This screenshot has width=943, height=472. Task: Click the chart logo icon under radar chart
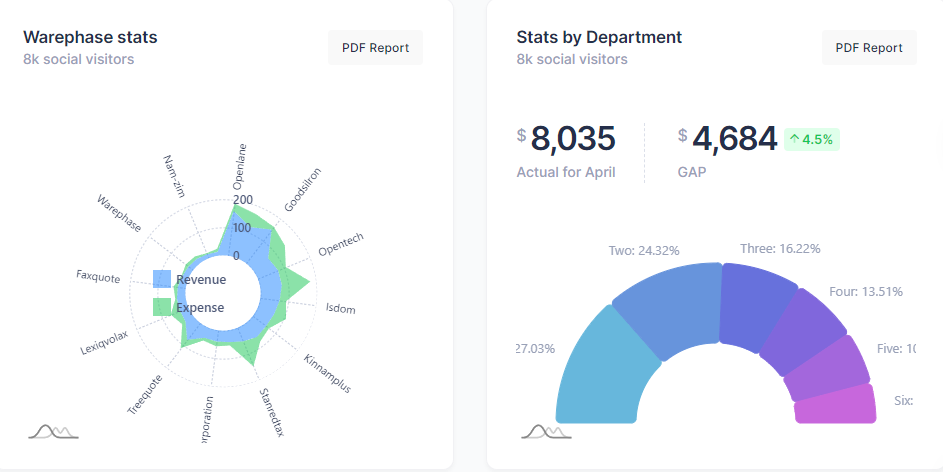coord(53,431)
